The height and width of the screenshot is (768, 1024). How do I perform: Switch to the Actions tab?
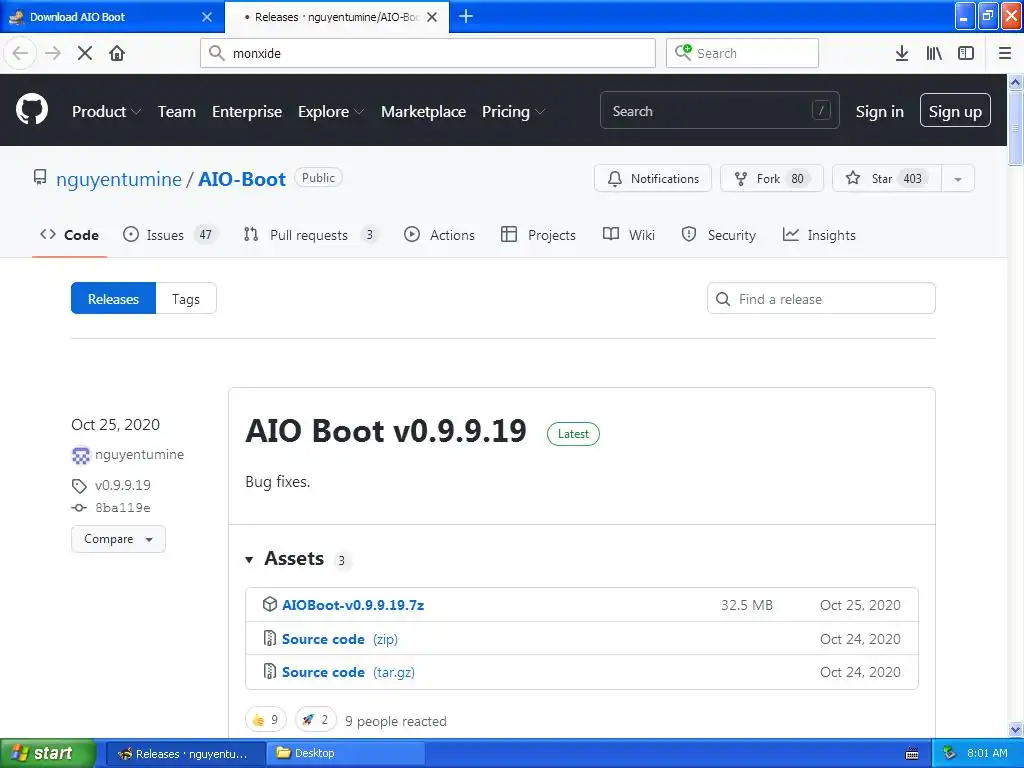440,235
